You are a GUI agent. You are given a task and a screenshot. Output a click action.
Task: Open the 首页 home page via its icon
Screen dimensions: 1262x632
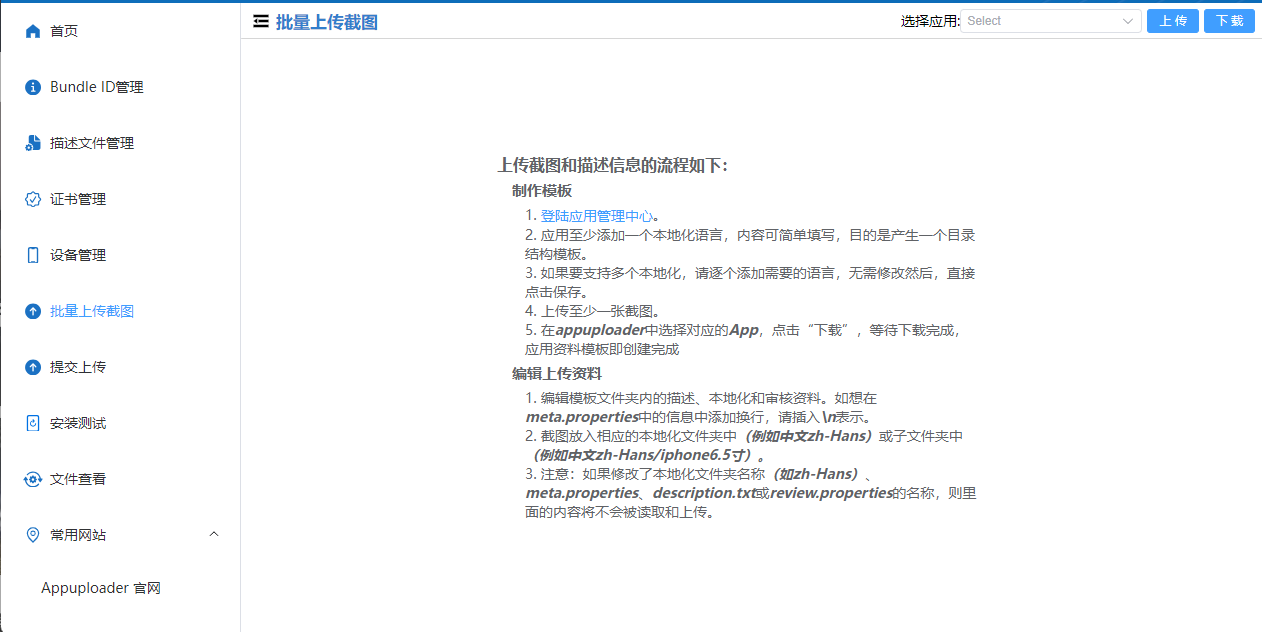point(31,30)
